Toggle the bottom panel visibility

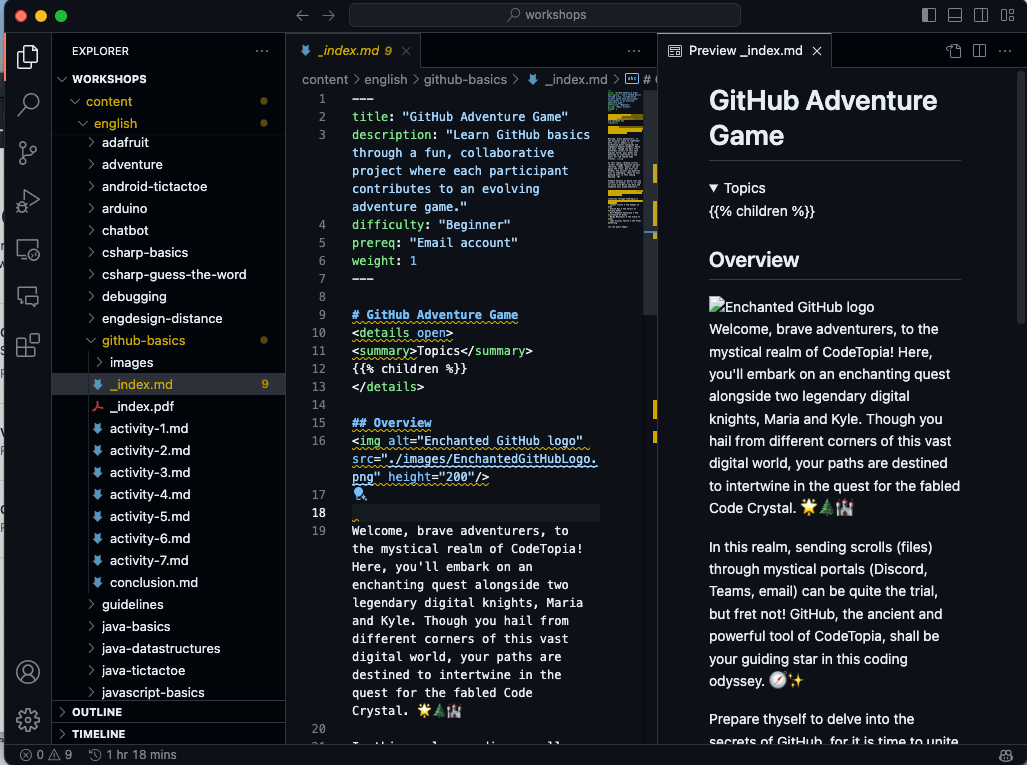955,15
